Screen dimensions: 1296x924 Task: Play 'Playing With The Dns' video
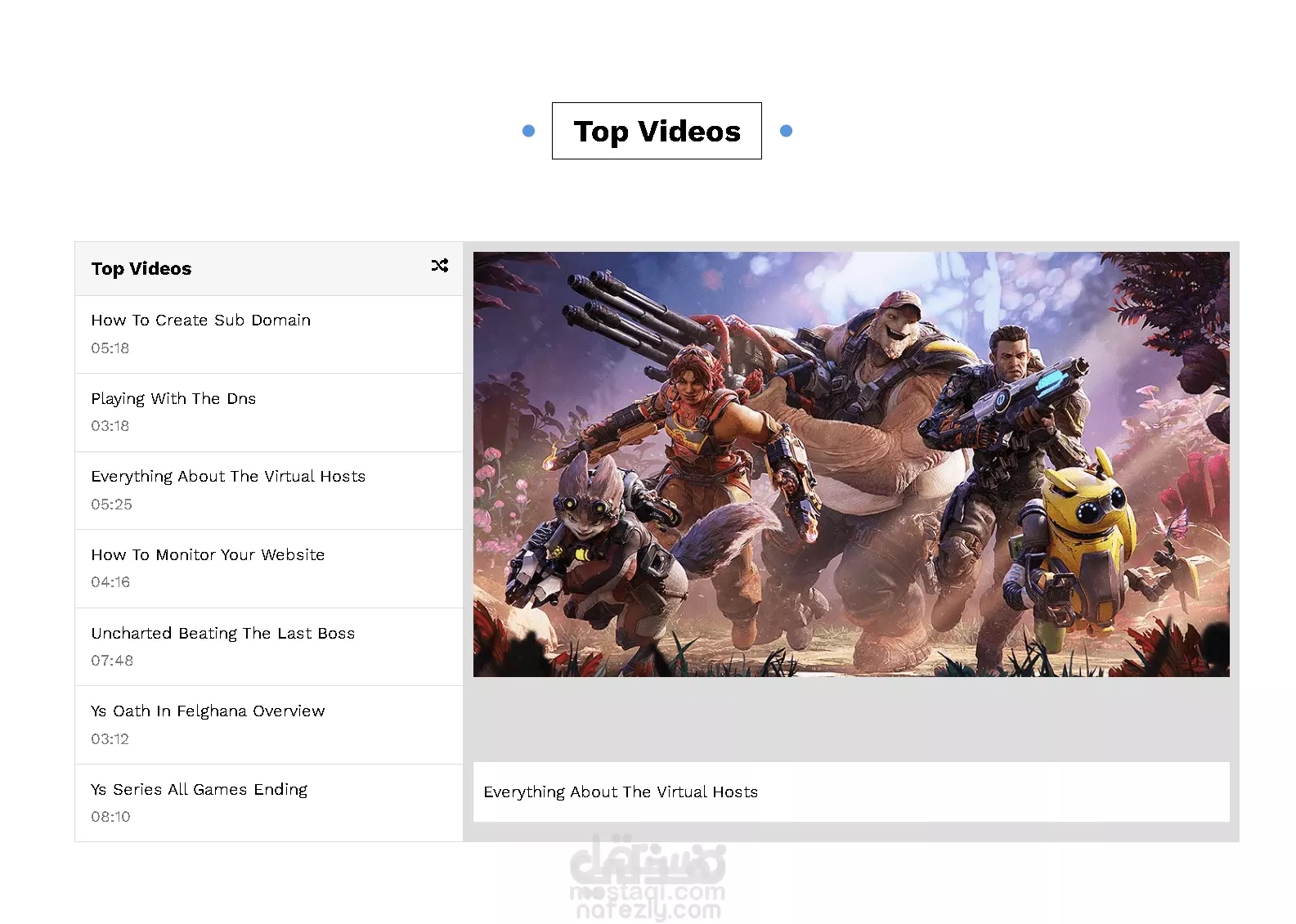coord(269,413)
